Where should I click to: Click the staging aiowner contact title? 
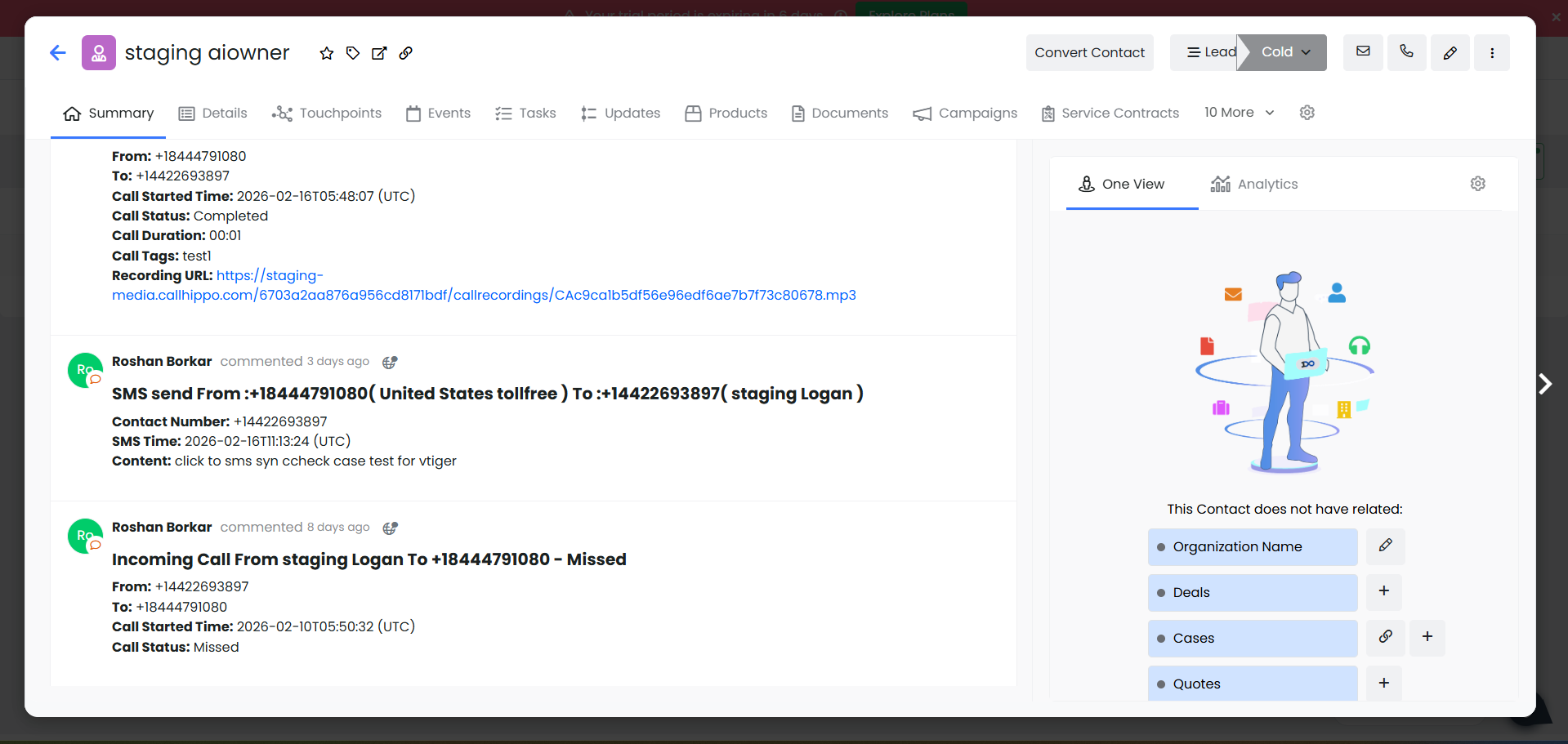click(207, 53)
